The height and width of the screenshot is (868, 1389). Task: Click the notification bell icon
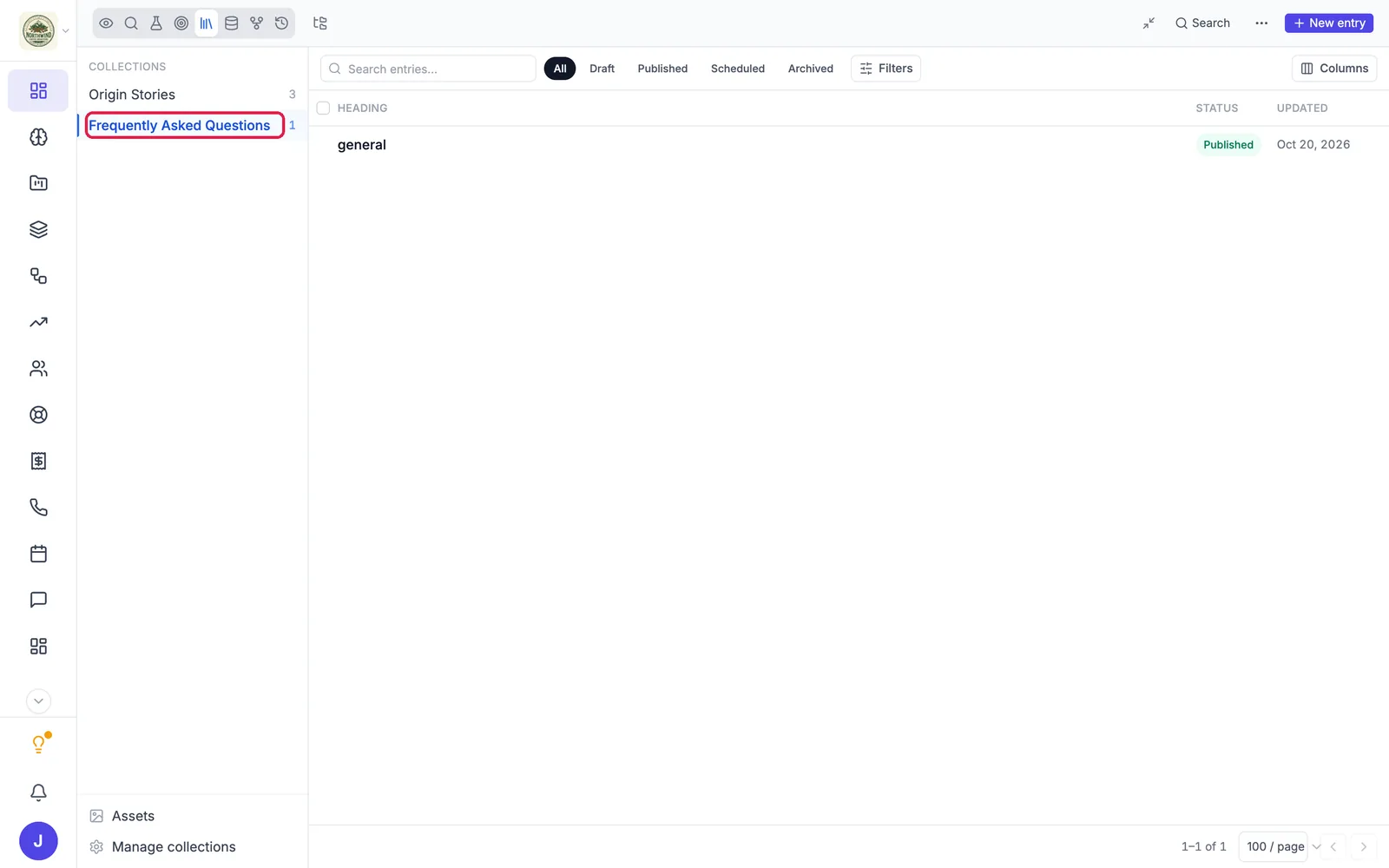(x=38, y=792)
